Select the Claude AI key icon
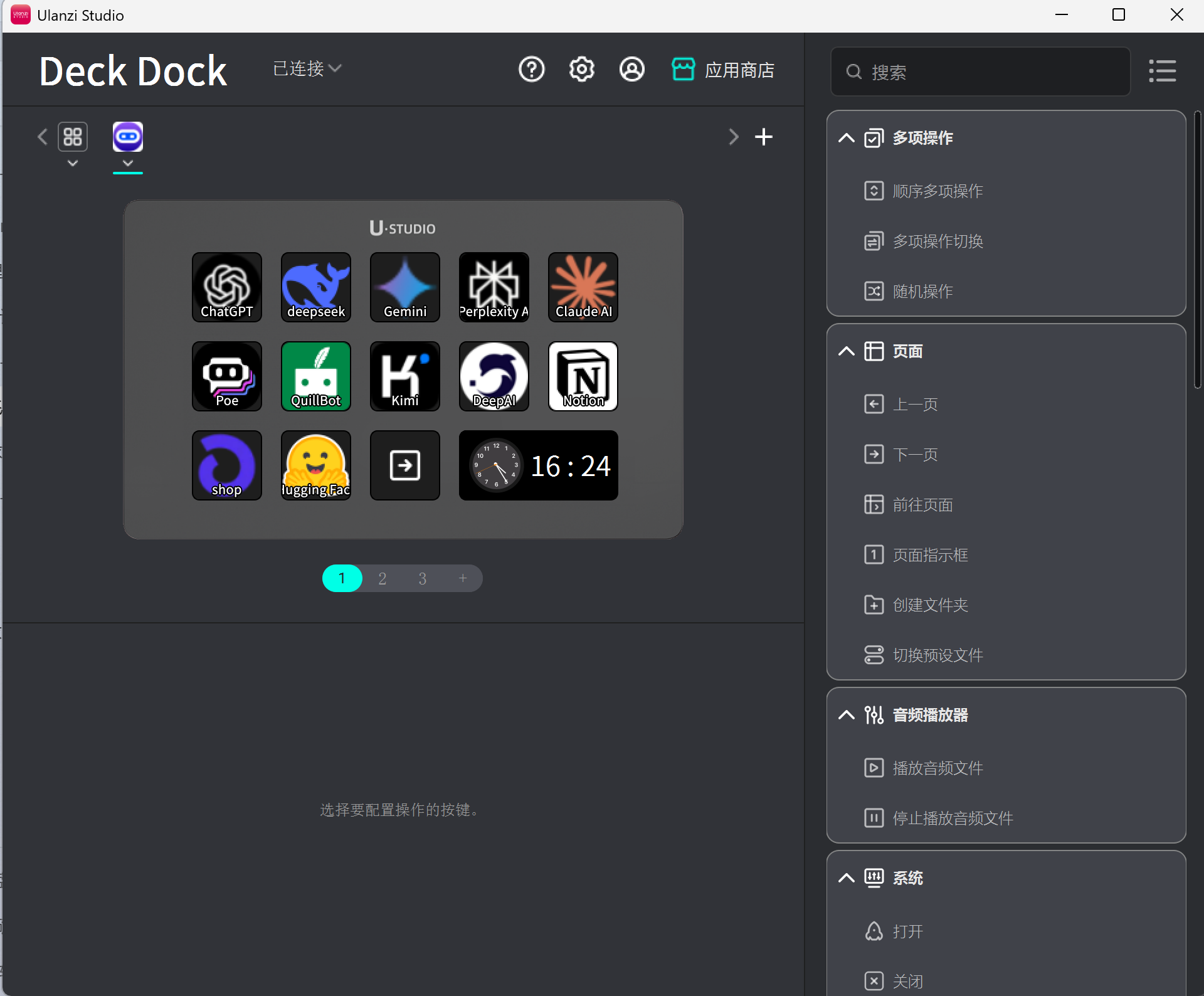Viewport: 1204px width, 996px height. (x=583, y=287)
